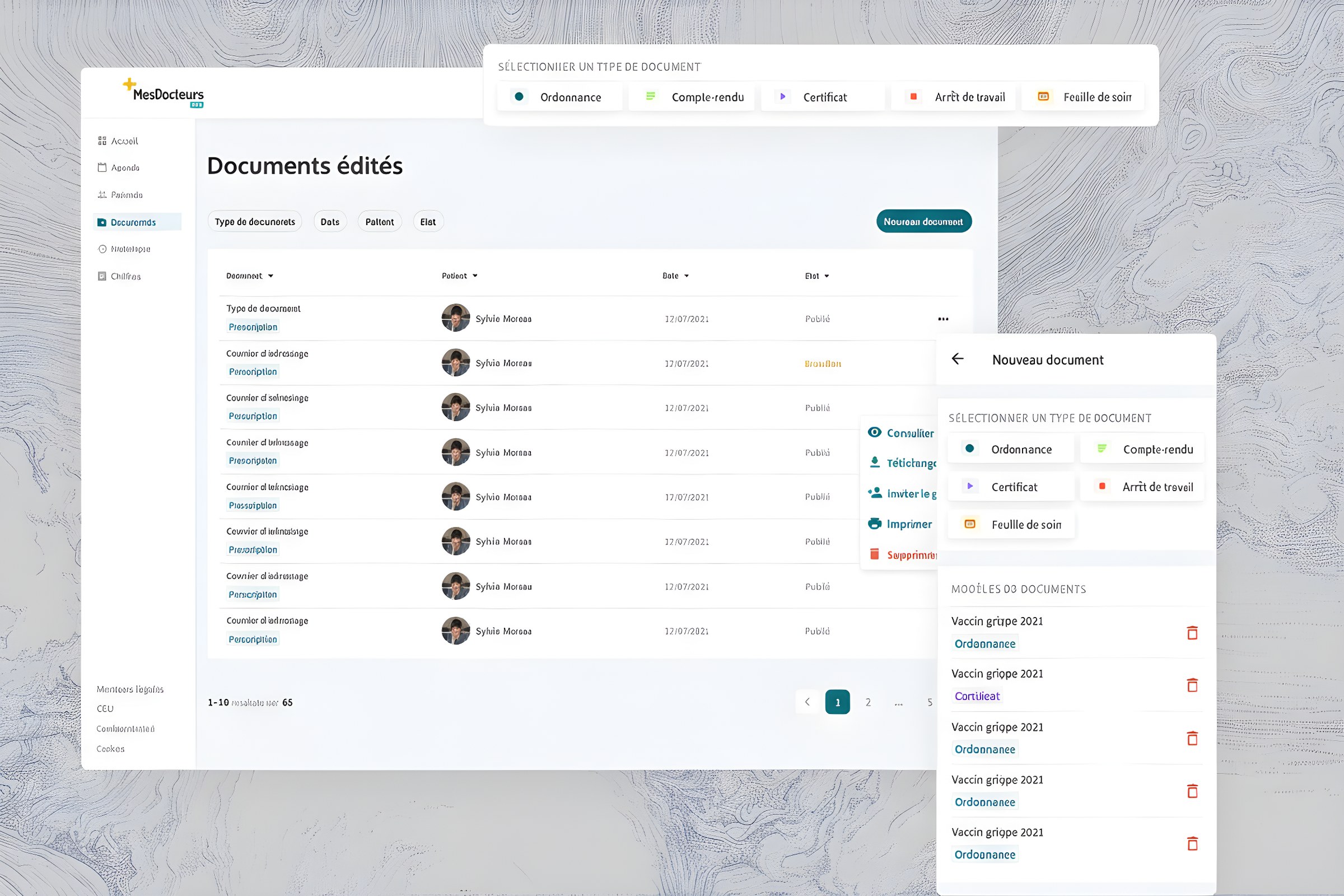Open the Chiffres sidebar item
This screenshot has height=896, width=1344.
119,276
